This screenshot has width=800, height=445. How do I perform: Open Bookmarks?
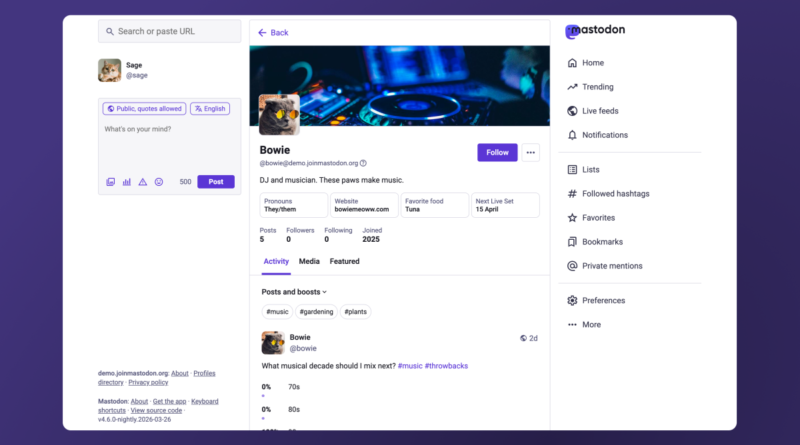[x=595, y=241]
